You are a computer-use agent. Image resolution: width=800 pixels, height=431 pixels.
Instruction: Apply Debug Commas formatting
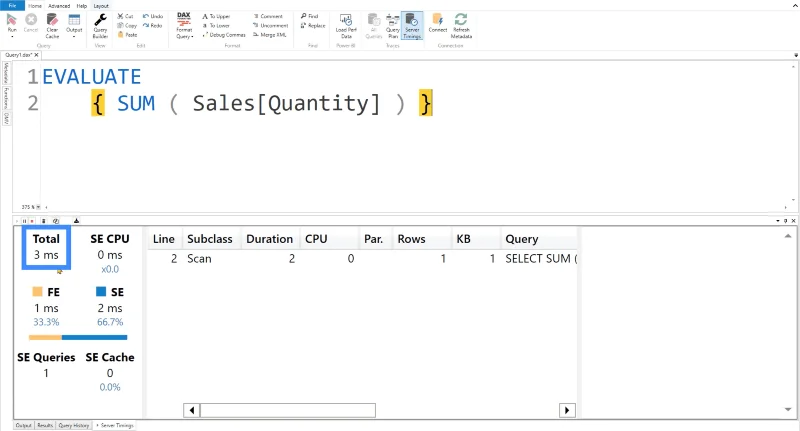224,35
